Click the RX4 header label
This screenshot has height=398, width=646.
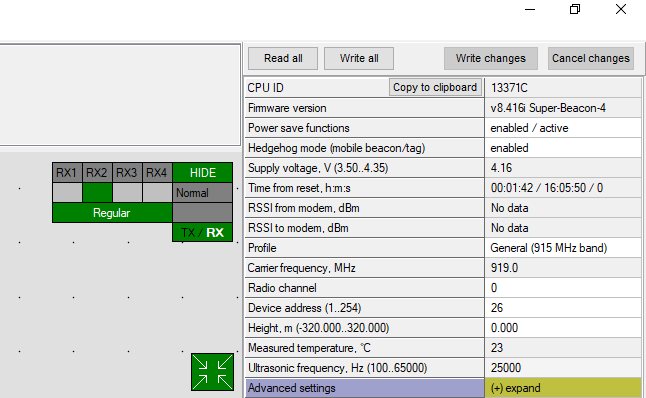pos(157,172)
